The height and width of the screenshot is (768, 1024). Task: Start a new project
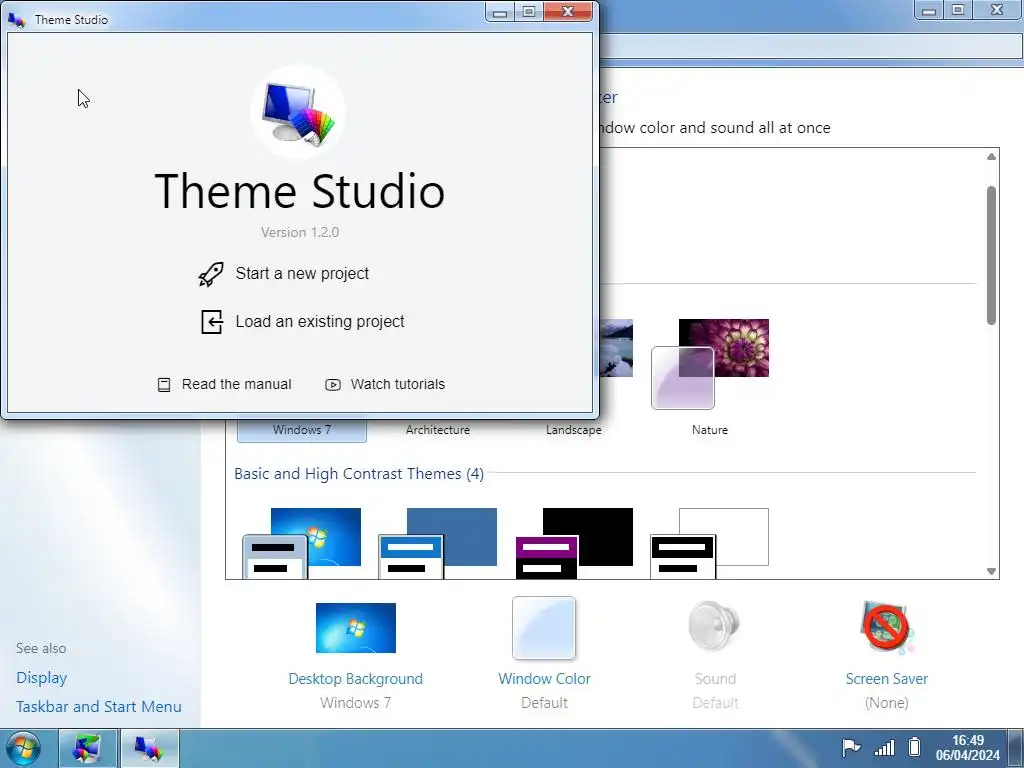283,274
